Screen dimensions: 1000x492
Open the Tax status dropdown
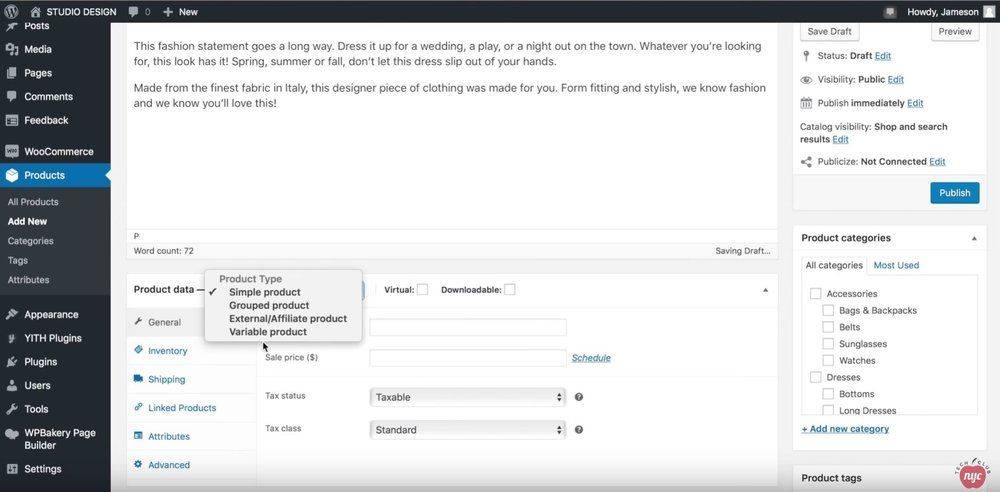coord(467,397)
